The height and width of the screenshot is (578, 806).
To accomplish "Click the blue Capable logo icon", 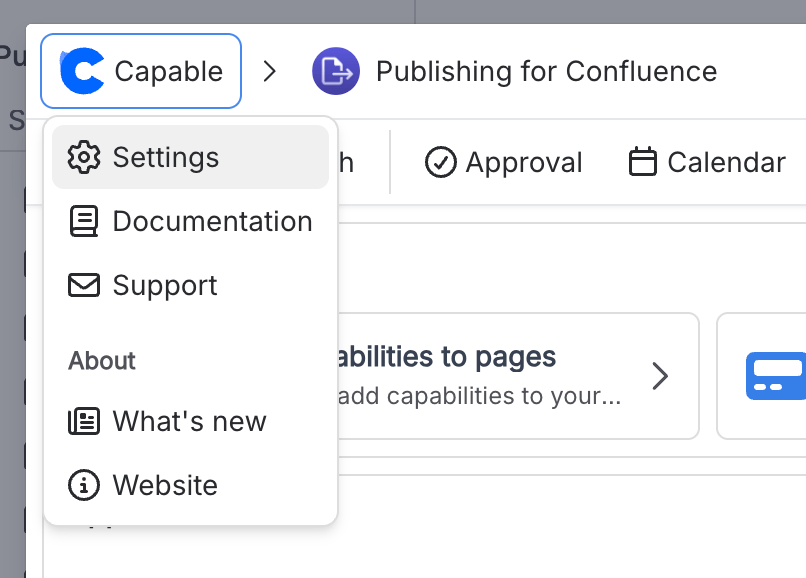I will click(x=82, y=71).
